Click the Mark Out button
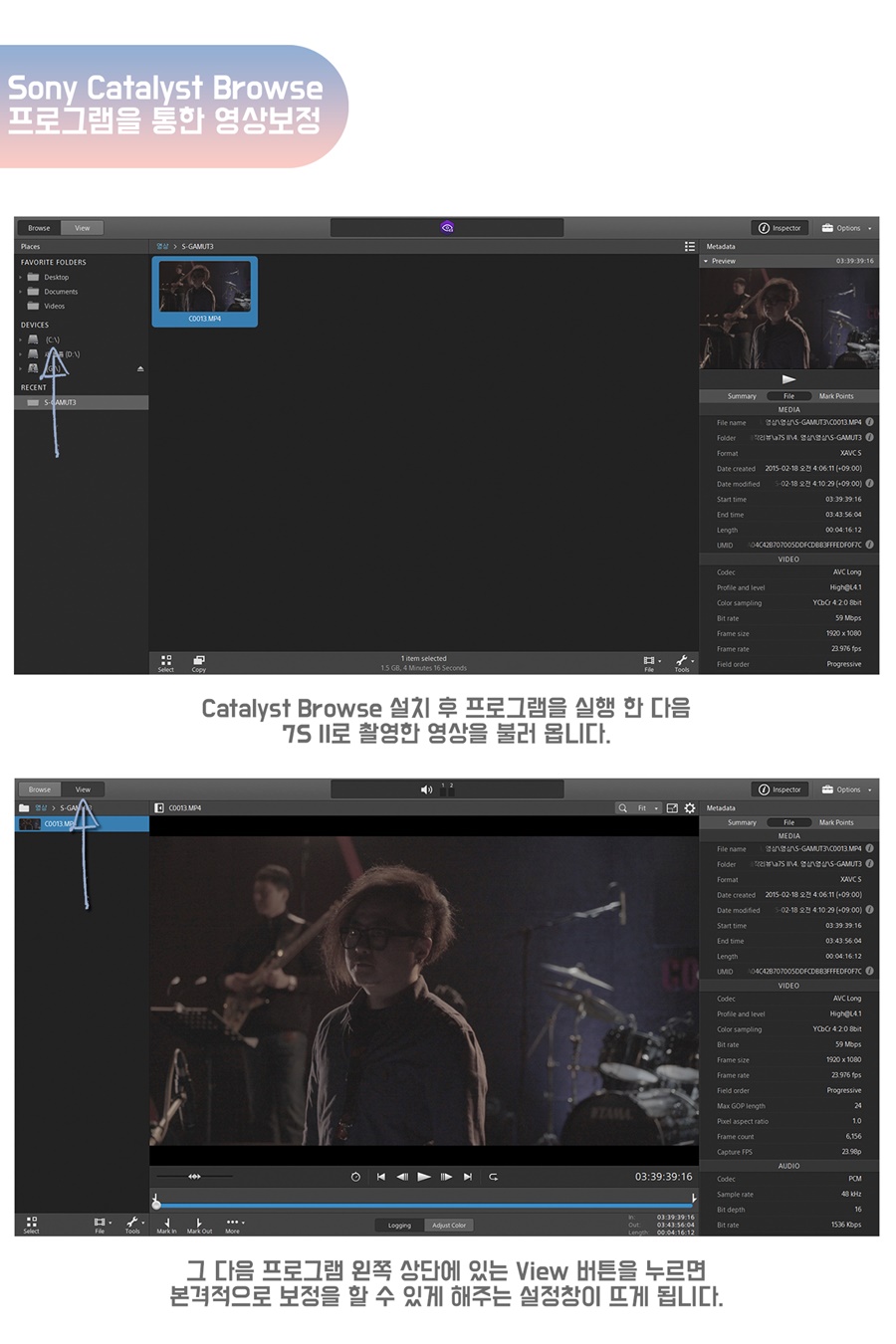This screenshot has width=896, height=1344. [x=199, y=1225]
